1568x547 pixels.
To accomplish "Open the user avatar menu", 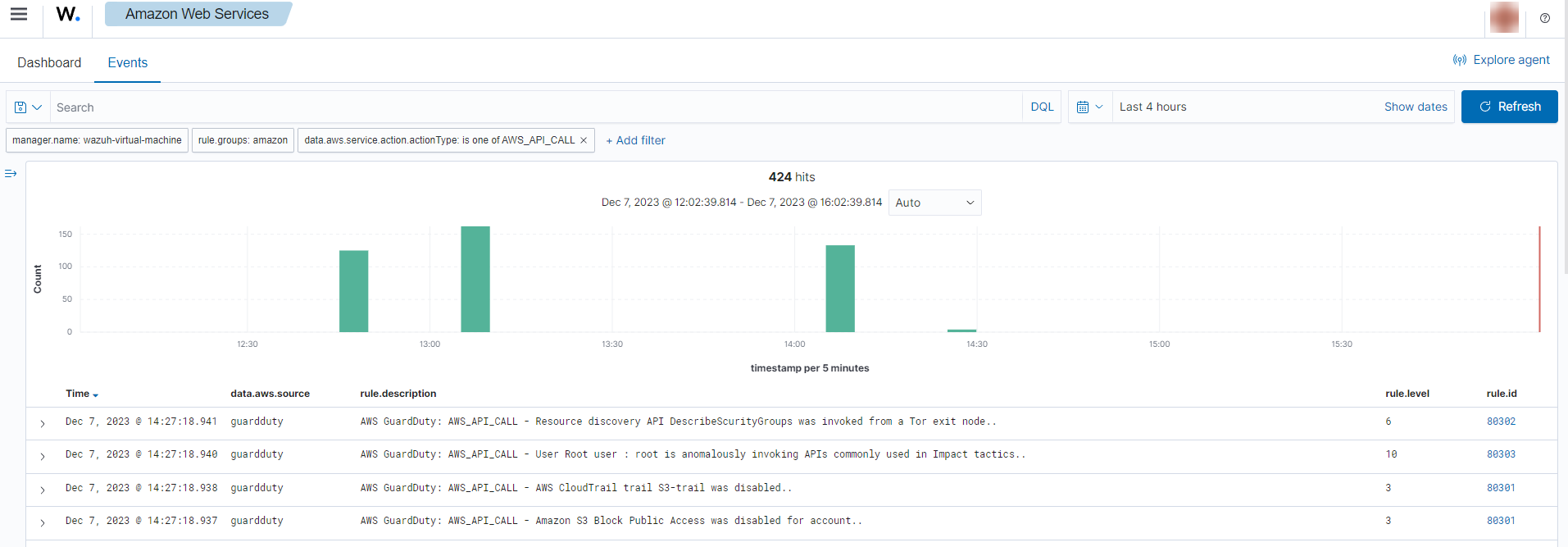I will coord(1503,17).
